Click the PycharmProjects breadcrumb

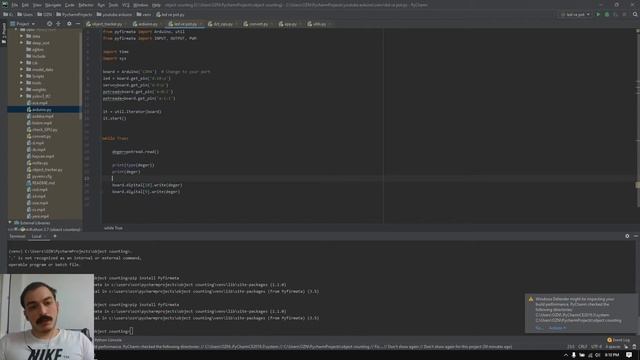point(74,14)
